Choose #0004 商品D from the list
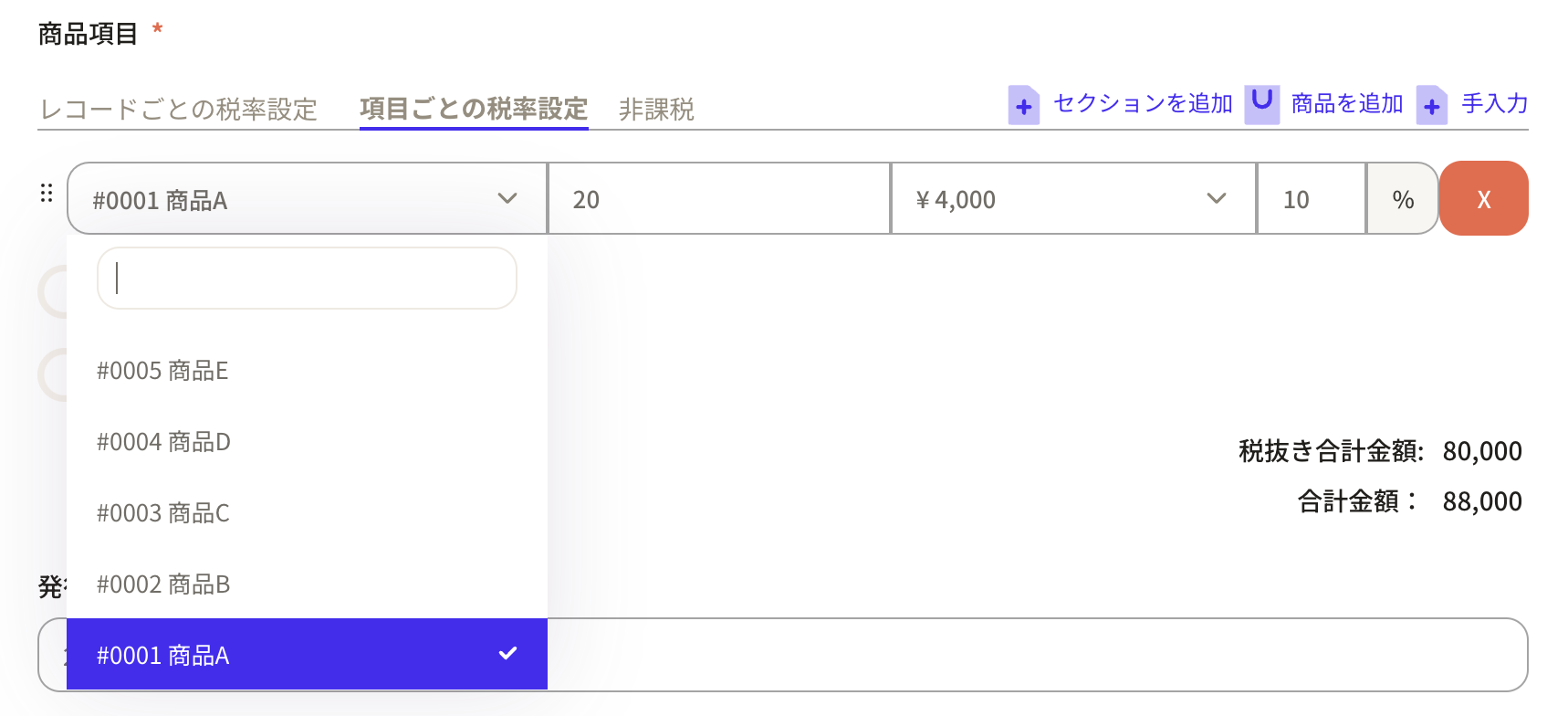The width and height of the screenshot is (1568, 716). pos(163,442)
